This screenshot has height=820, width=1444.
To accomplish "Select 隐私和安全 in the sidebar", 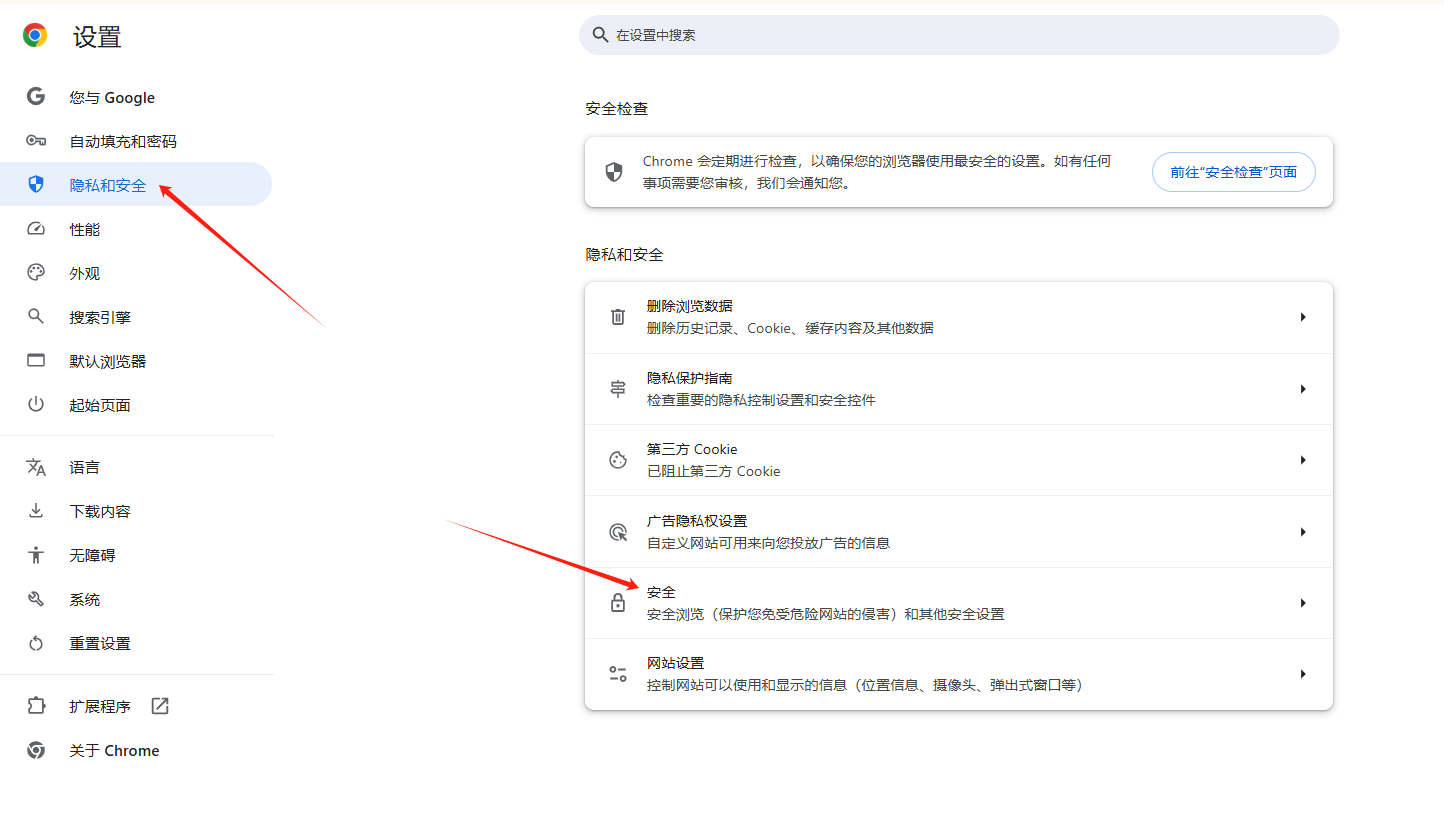I will click(x=135, y=184).
